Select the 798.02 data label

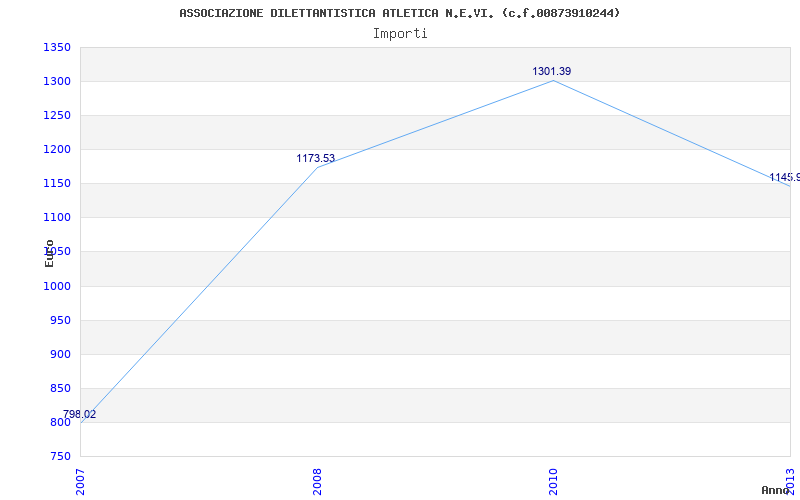tap(80, 414)
